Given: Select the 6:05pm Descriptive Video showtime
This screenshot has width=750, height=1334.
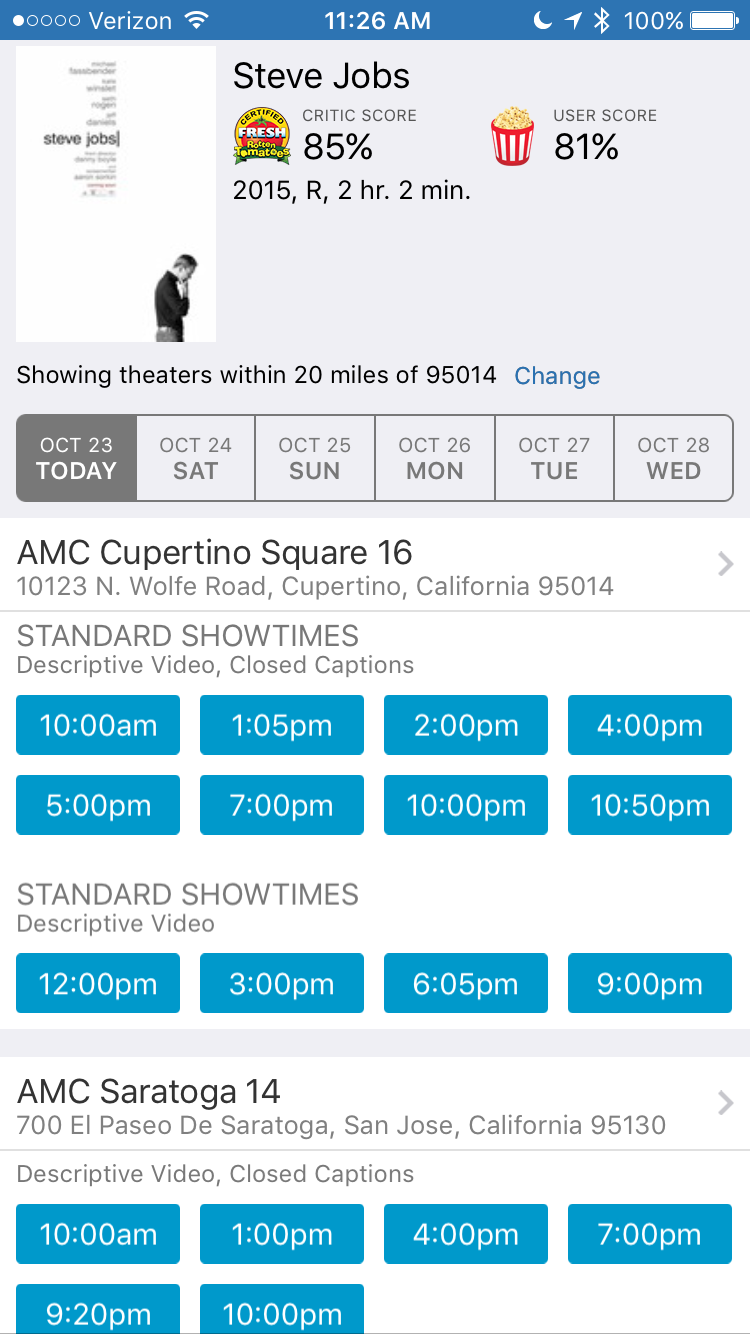Looking at the screenshot, I should point(466,983).
